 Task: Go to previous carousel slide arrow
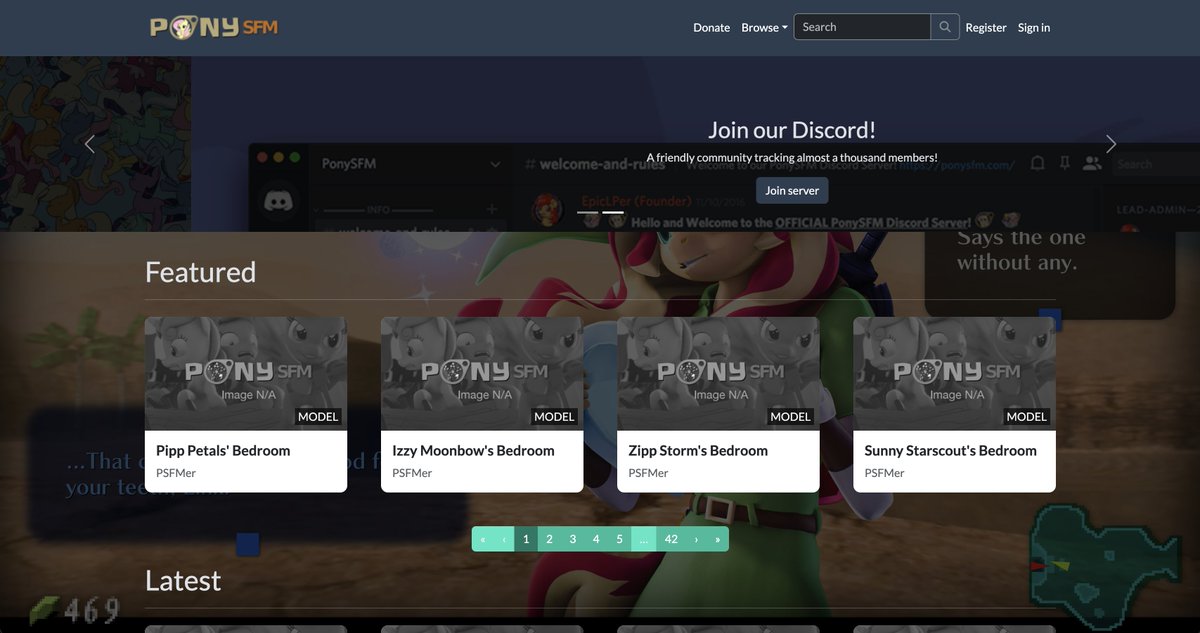89,144
